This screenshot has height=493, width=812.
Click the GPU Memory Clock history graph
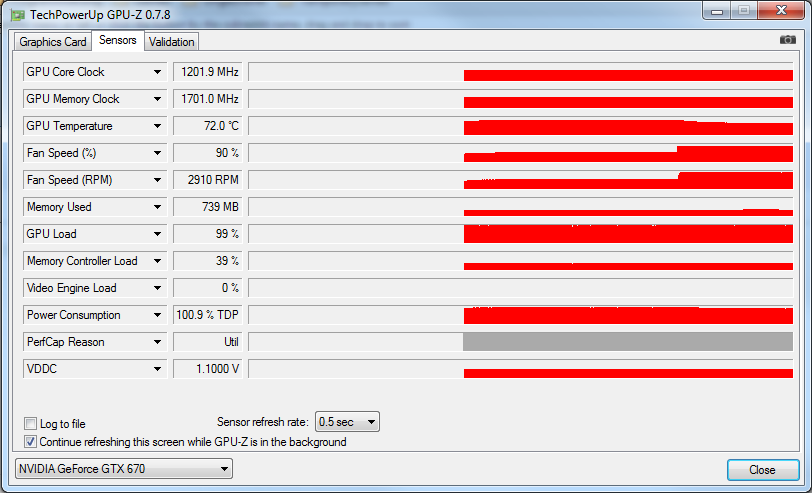tap(521, 99)
